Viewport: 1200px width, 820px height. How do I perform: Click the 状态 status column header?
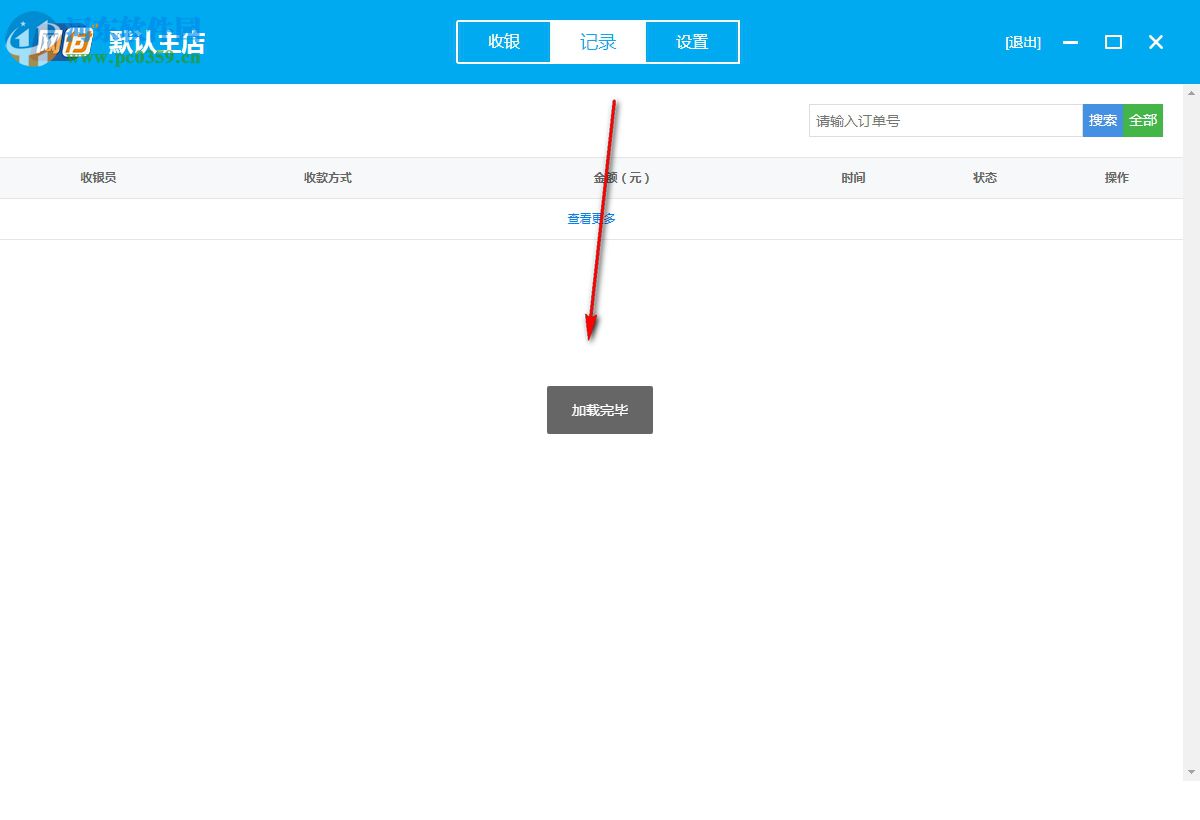(985, 177)
